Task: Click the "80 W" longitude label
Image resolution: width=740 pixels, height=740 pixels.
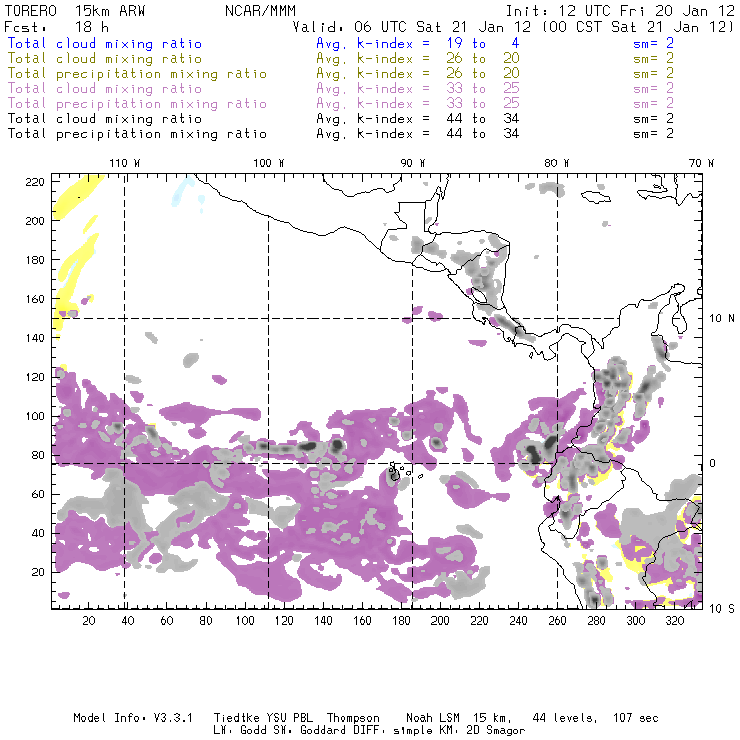Action: pyautogui.click(x=556, y=163)
